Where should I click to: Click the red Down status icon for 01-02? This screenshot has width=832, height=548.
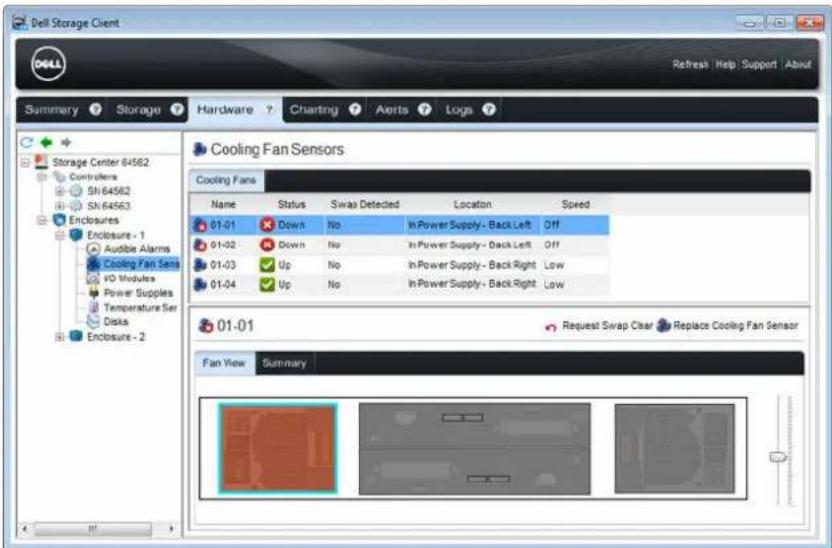tap(267, 245)
